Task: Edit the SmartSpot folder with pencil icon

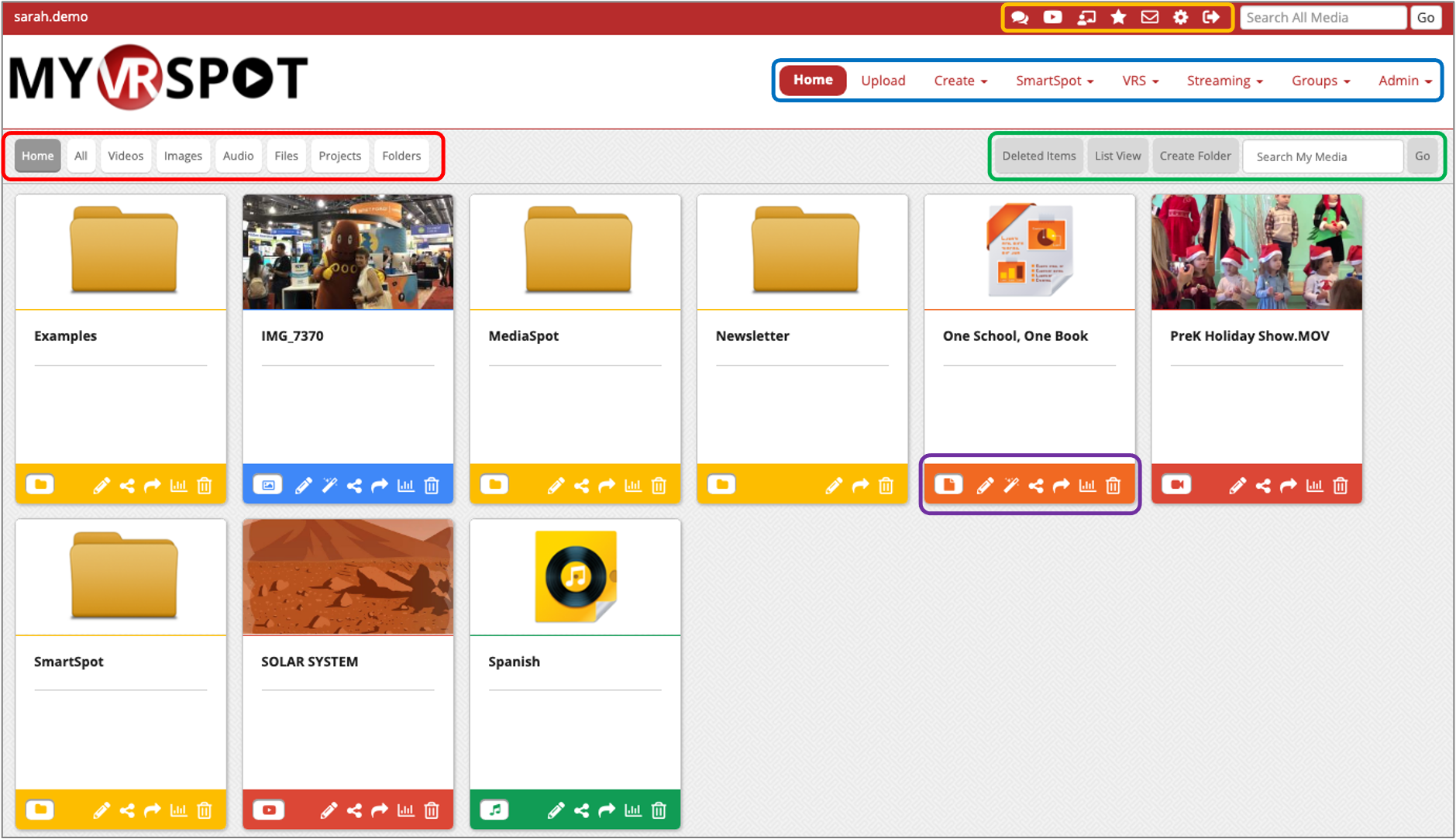Action: click(102, 810)
